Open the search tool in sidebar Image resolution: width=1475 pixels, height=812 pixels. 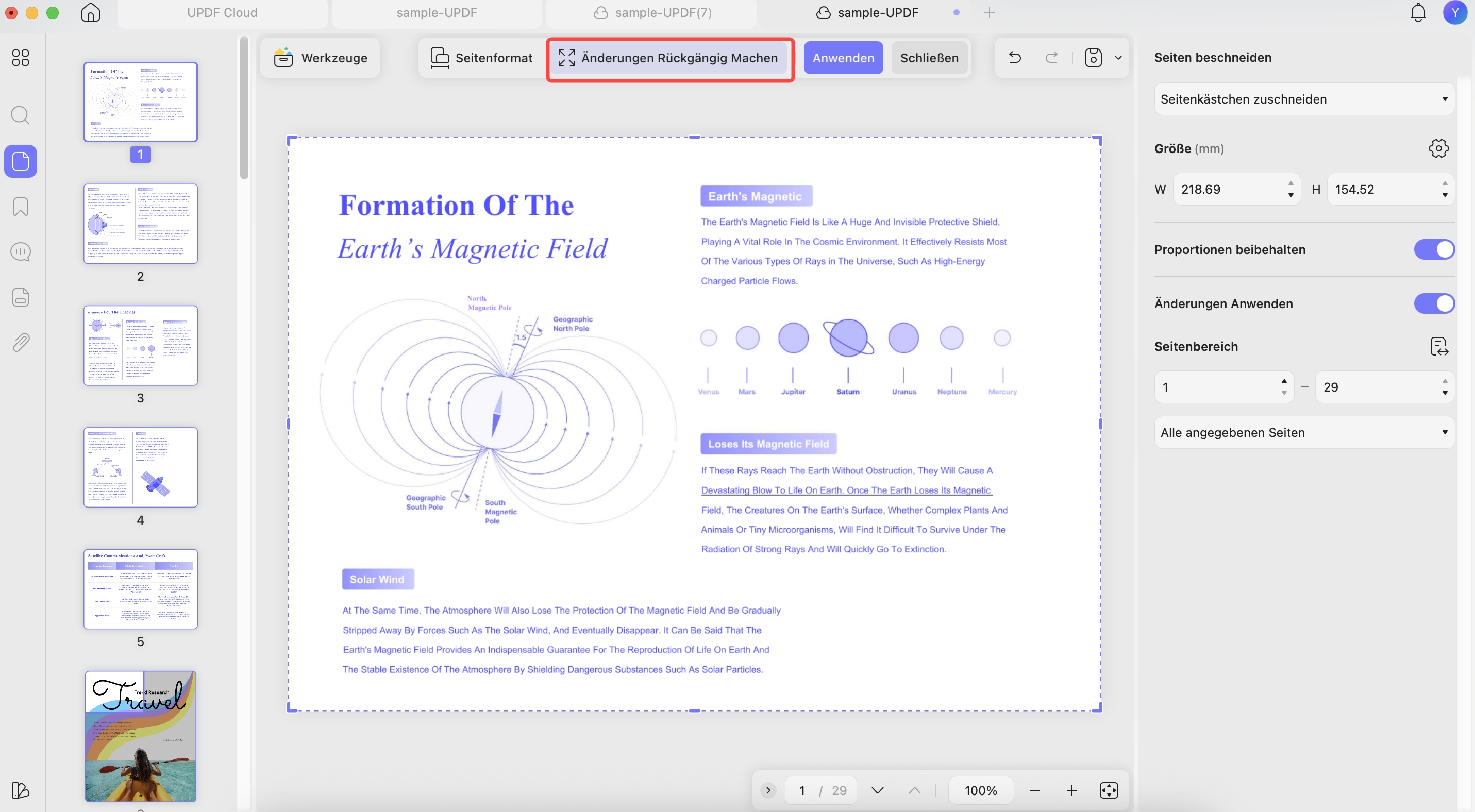coord(21,115)
